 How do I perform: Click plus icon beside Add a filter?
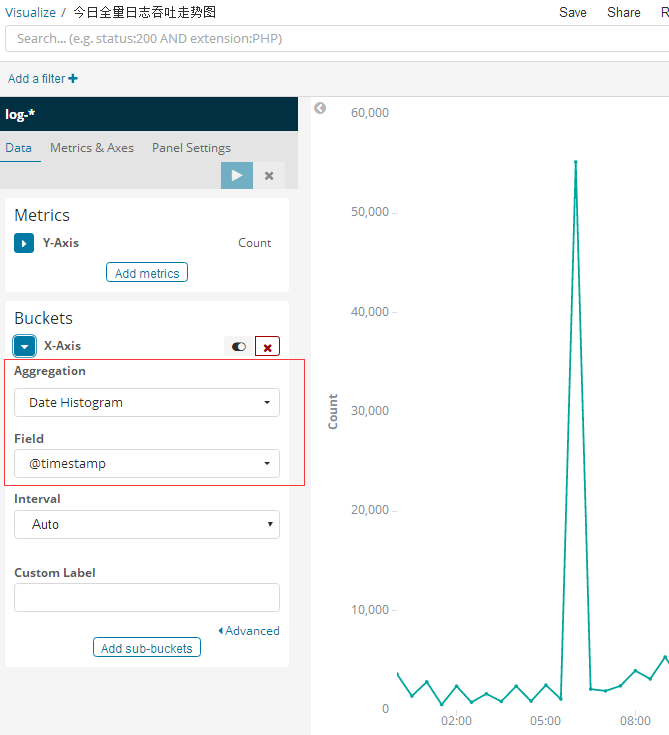click(73, 78)
